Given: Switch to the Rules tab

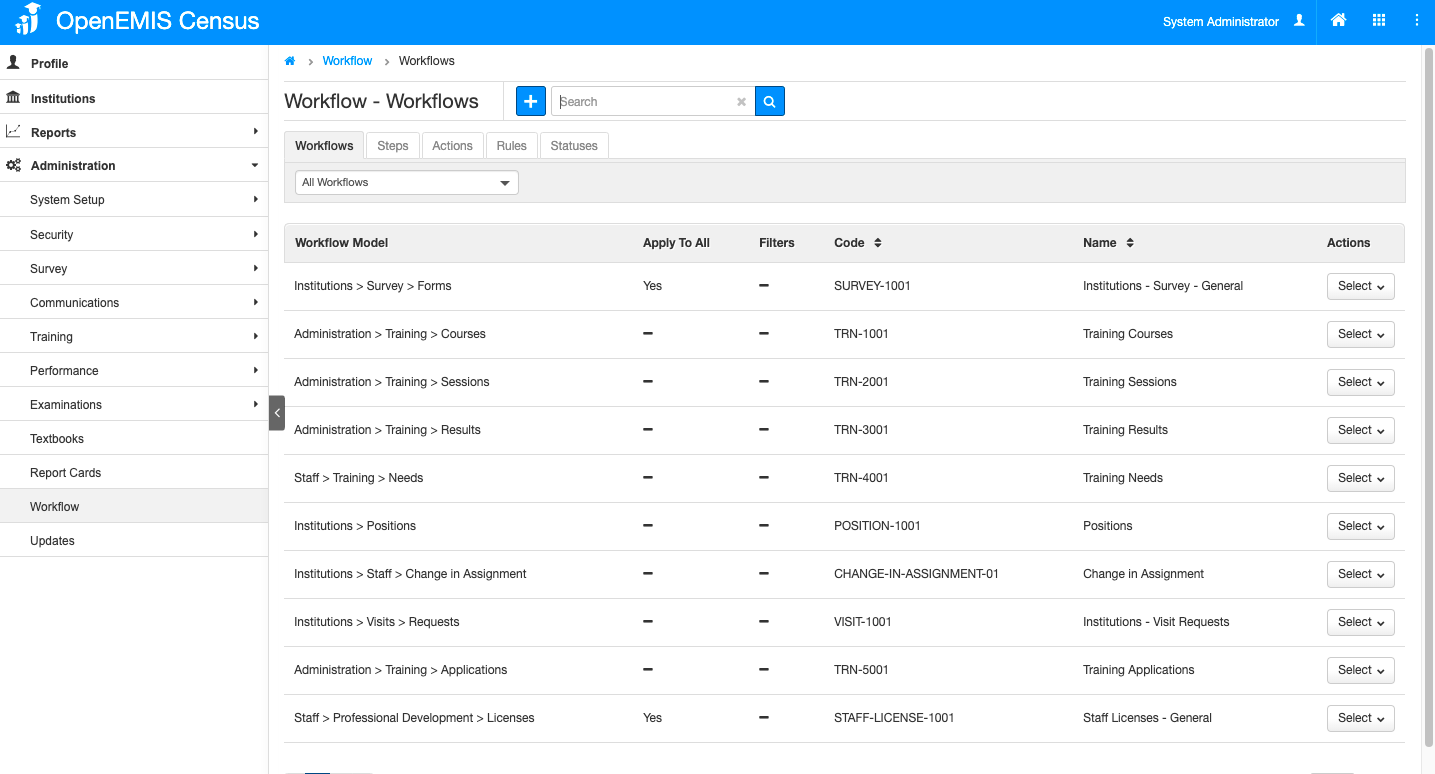Looking at the screenshot, I should point(511,145).
